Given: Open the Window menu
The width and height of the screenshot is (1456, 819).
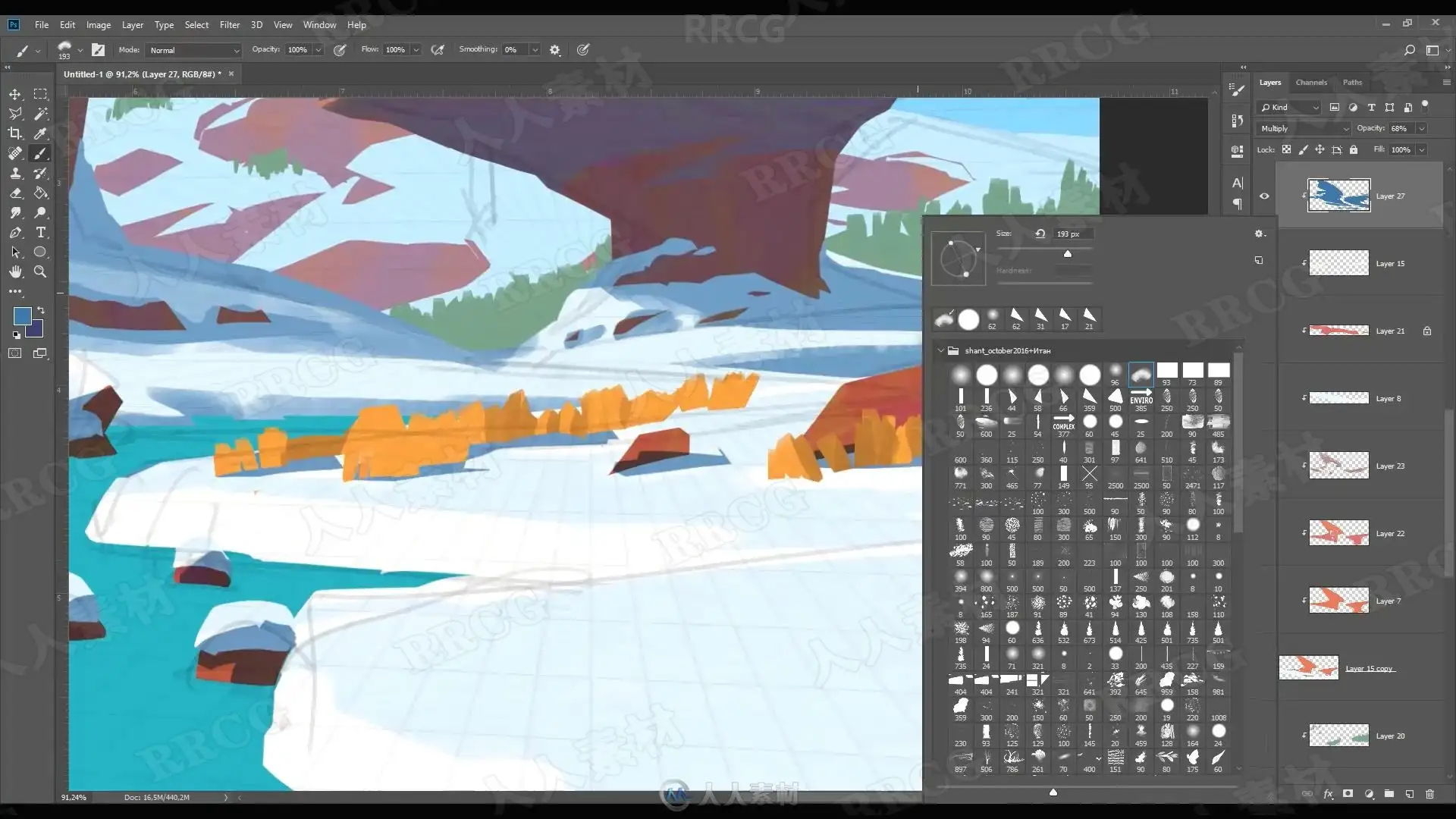Looking at the screenshot, I should [x=319, y=24].
